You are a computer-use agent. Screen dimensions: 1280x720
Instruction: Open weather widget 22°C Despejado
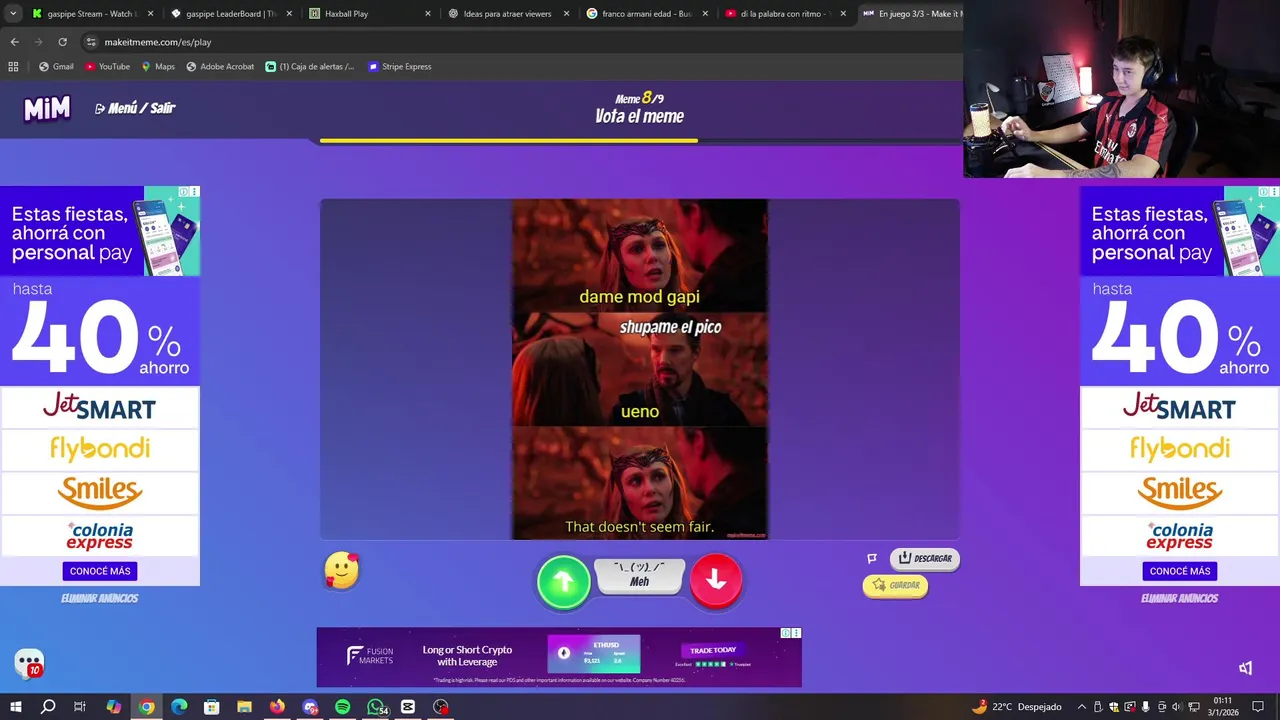[x=1016, y=707]
